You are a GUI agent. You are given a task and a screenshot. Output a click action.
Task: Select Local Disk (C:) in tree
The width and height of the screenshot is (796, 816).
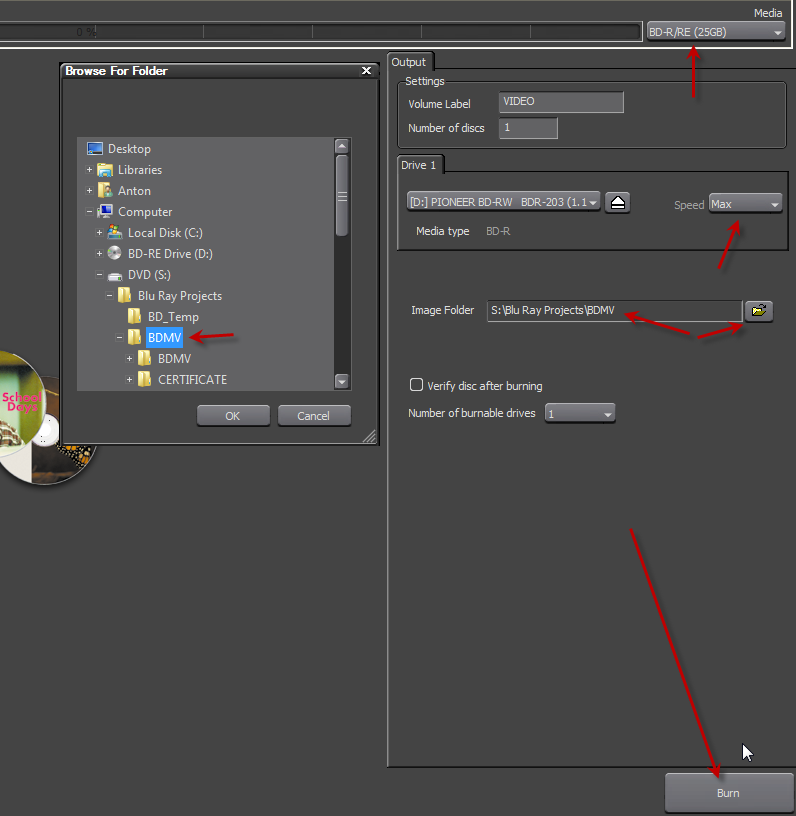coord(165,233)
